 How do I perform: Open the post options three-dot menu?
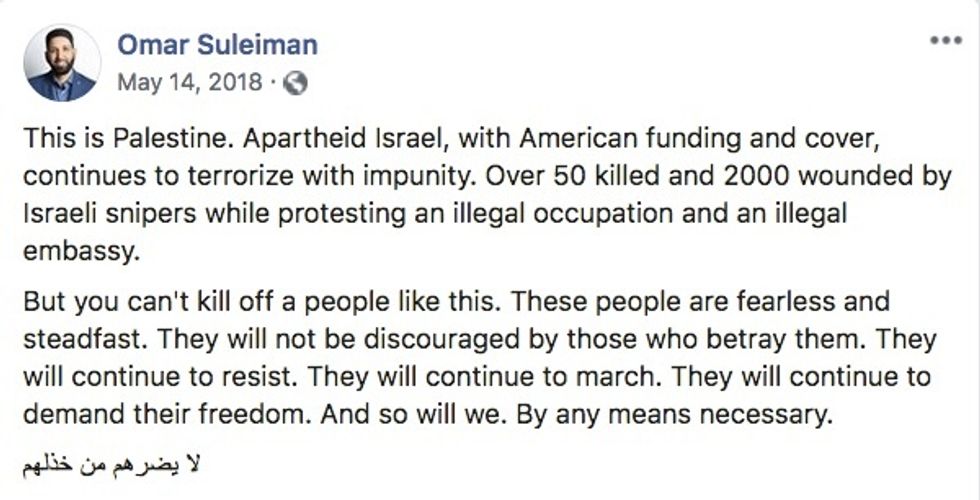pos(944,41)
